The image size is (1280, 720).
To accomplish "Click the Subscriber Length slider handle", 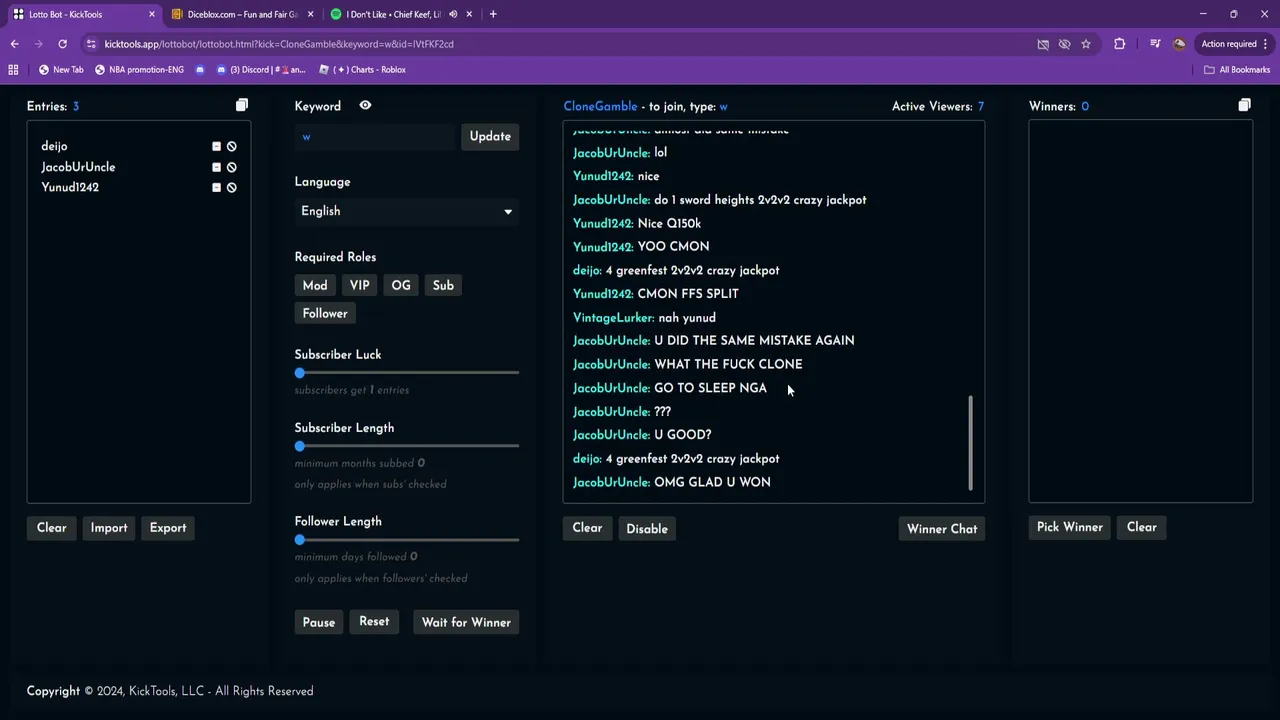I will 299,446.
